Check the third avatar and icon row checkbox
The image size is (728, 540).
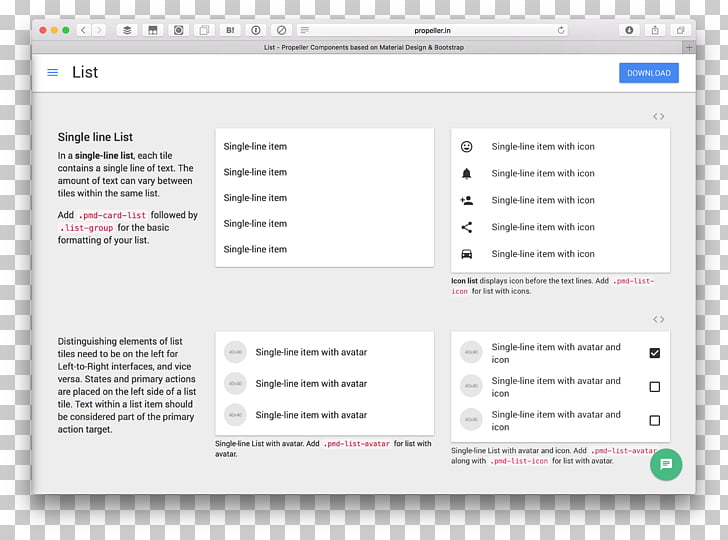655,421
